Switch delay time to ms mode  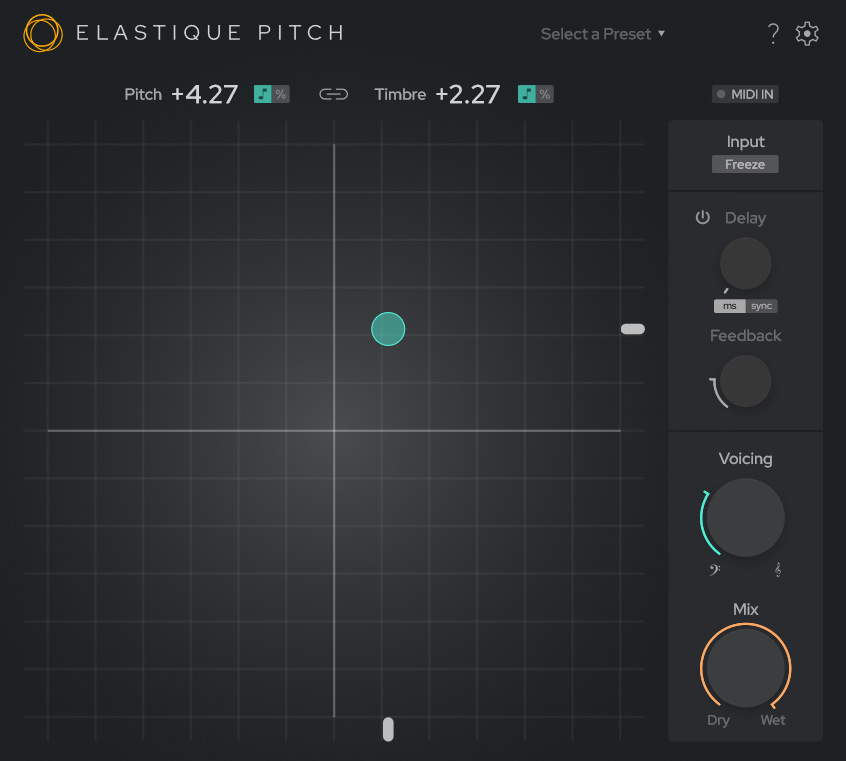pyautogui.click(x=731, y=306)
